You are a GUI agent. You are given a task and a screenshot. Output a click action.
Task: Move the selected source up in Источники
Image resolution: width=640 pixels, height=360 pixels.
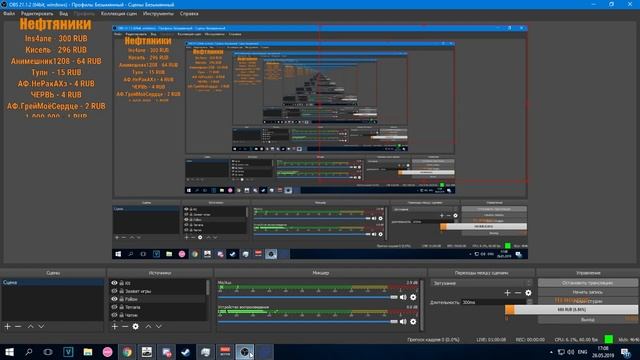[x=148, y=327]
